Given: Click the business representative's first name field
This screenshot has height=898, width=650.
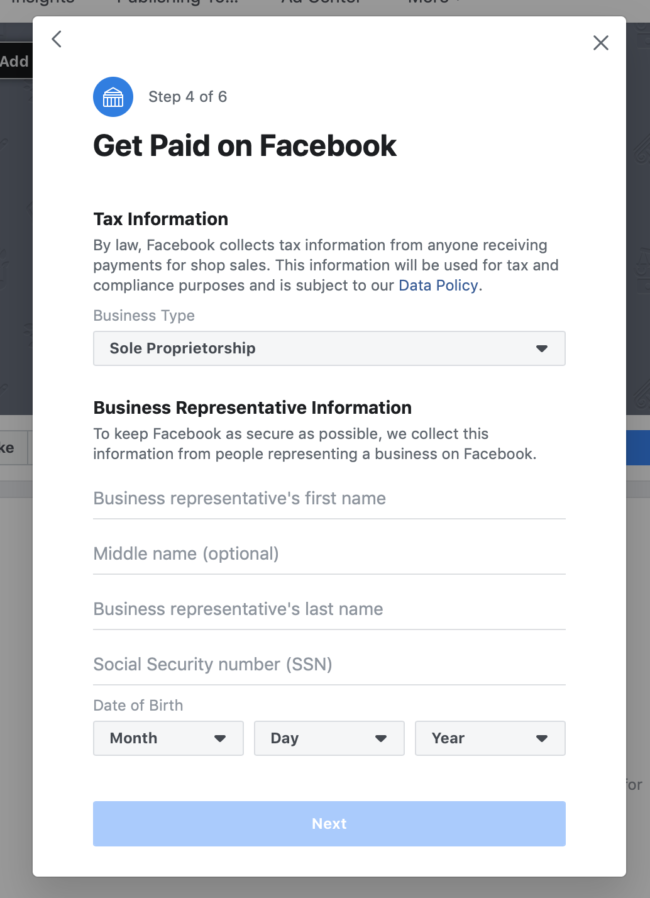Looking at the screenshot, I should [x=329, y=498].
